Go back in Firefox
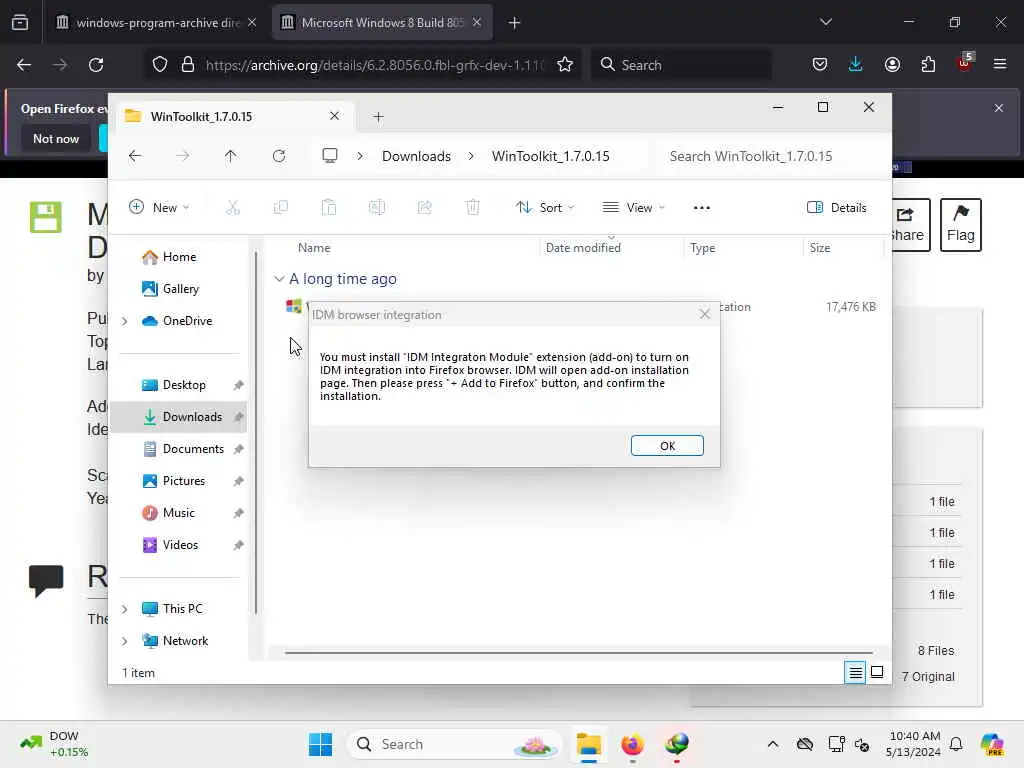This screenshot has width=1024, height=768. click(x=24, y=65)
